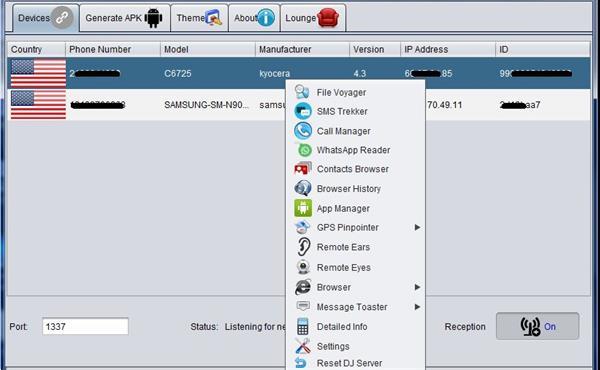The height and width of the screenshot is (370, 600).
Task: Sort by Version column header
Action: 375,49
